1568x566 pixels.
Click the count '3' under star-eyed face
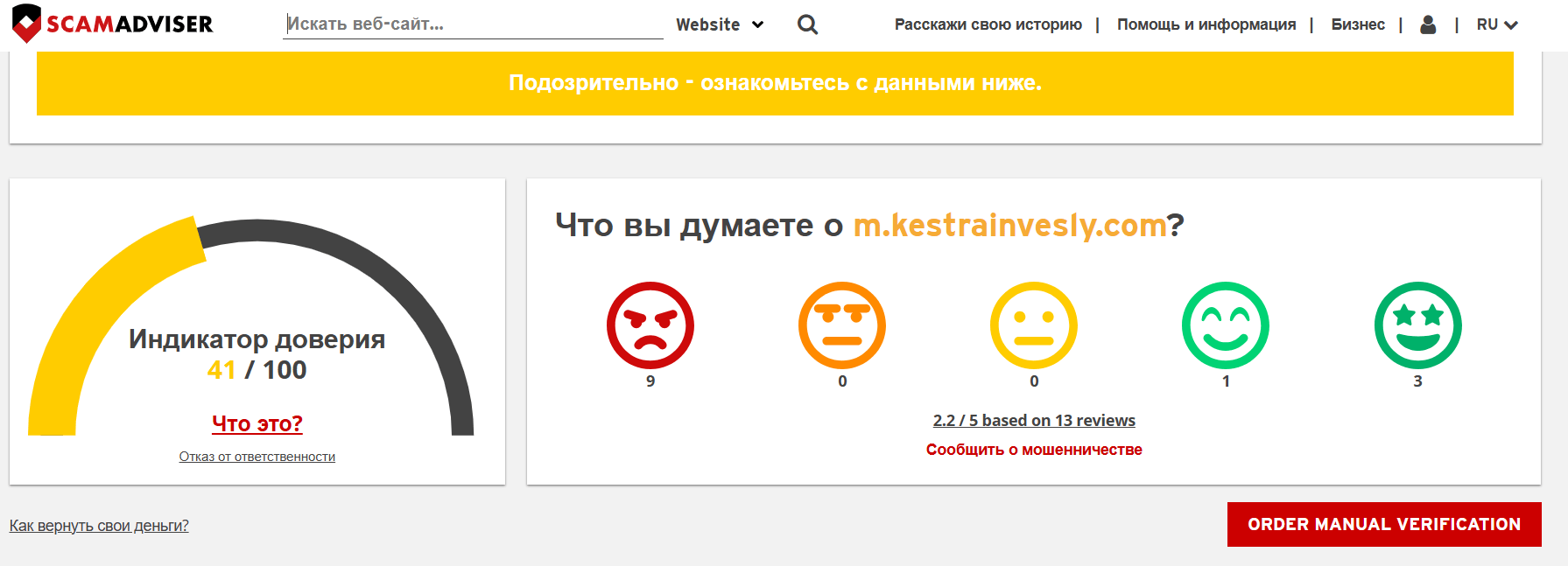pos(1418,381)
